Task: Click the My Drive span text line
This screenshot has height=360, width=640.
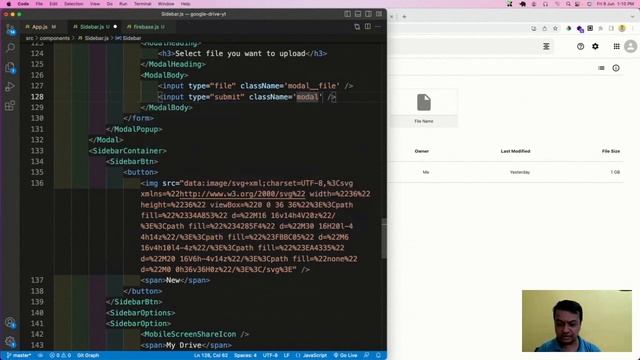Action: point(186,345)
